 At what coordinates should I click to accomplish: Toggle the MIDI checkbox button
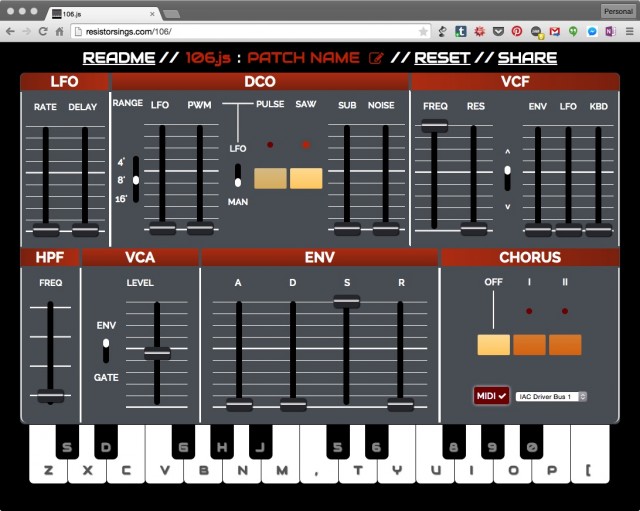point(492,396)
